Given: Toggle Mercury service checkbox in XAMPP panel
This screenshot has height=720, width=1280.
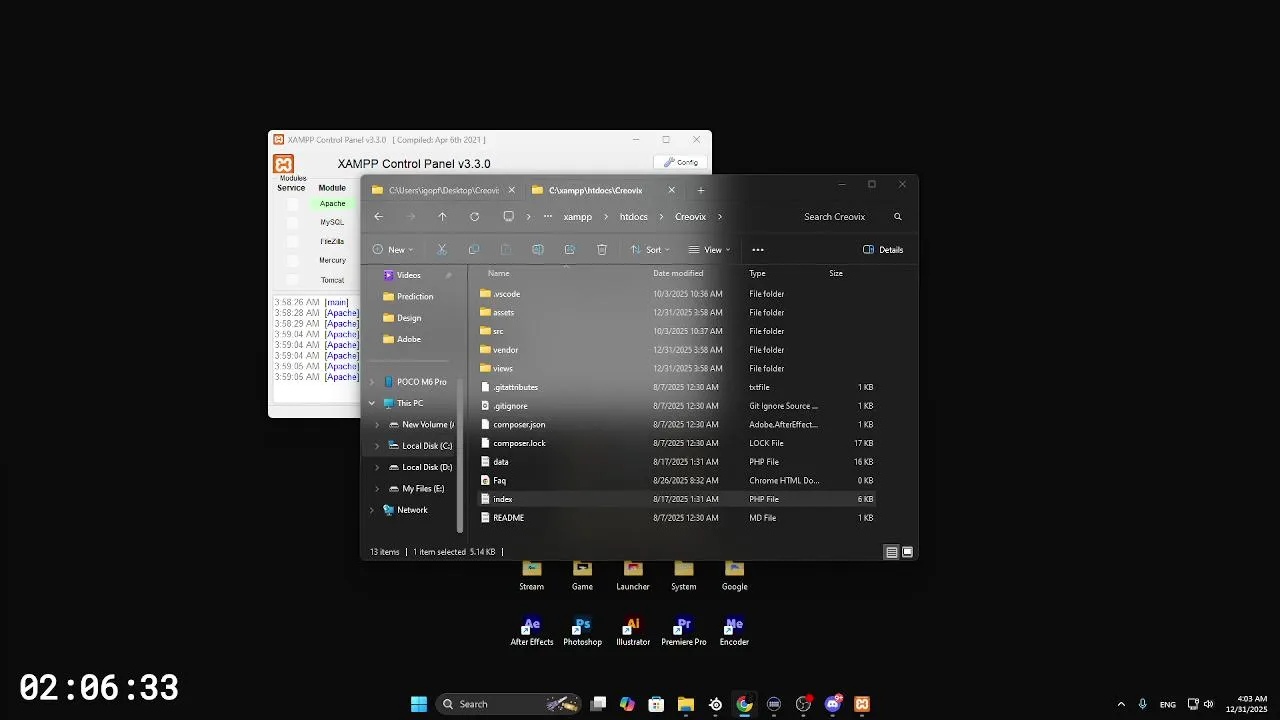Looking at the screenshot, I should pyautogui.click(x=292, y=261).
